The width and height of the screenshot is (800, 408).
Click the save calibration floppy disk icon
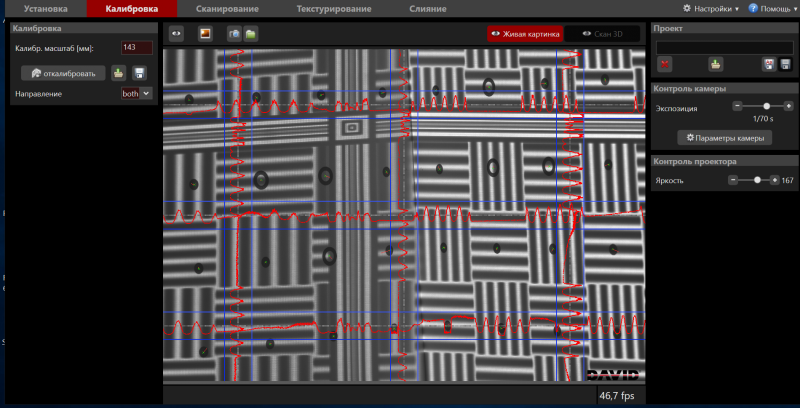click(140, 73)
